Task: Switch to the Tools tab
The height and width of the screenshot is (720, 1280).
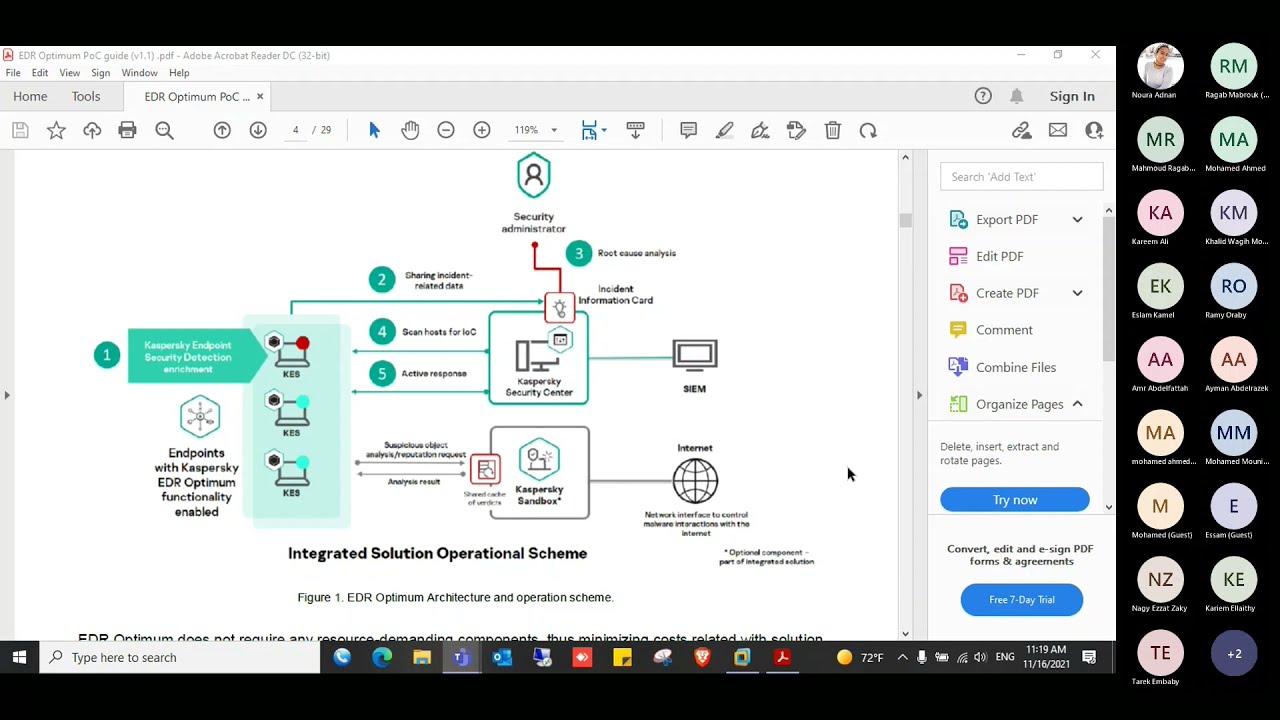Action: 86,96
